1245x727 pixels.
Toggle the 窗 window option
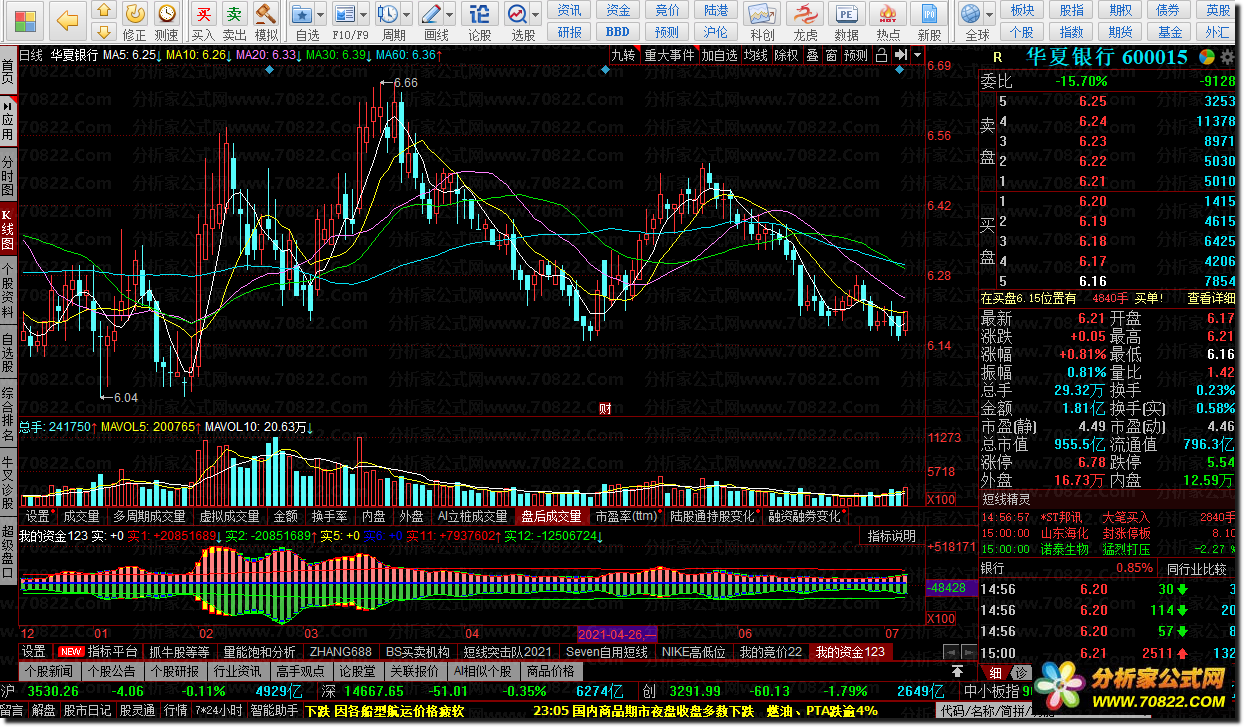[x=831, y=55]
